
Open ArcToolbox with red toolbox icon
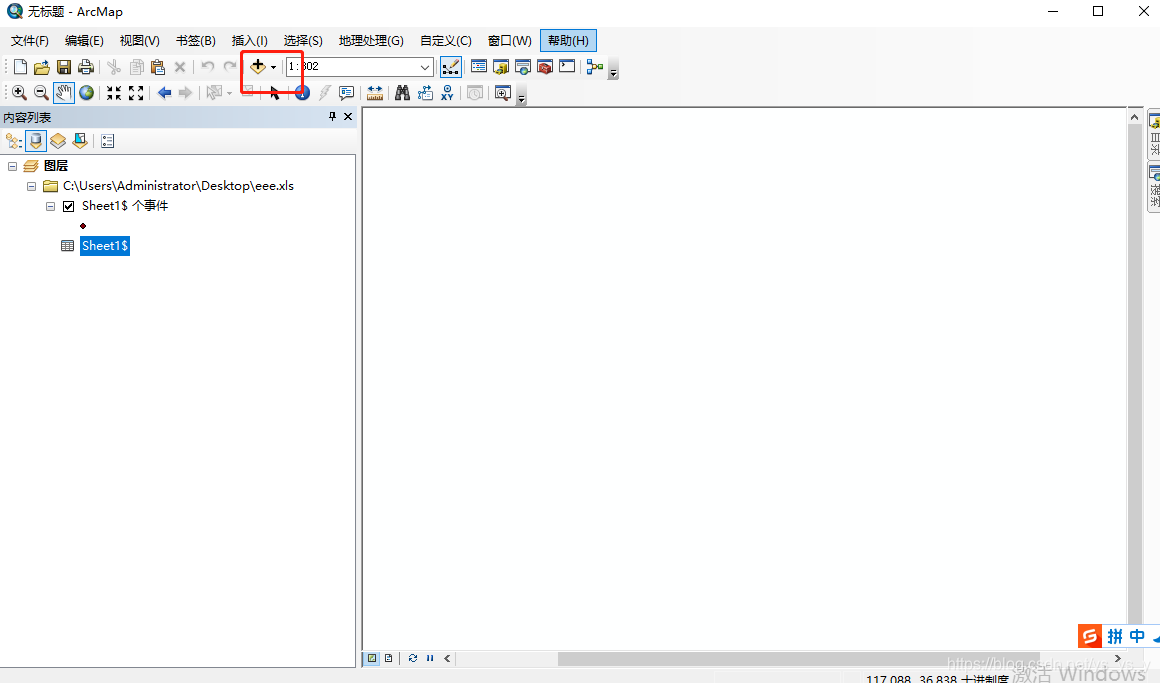coord(545,67)
